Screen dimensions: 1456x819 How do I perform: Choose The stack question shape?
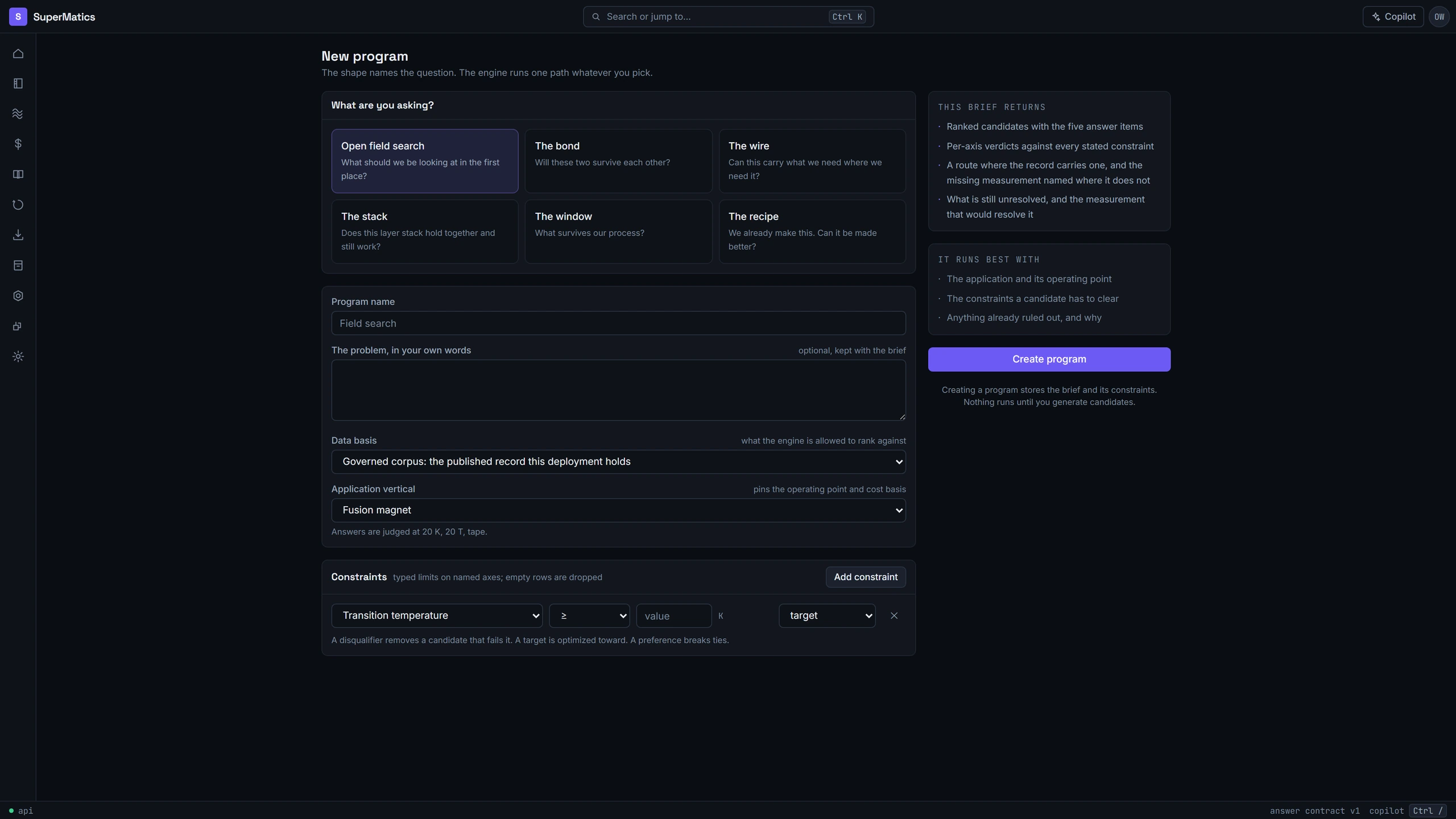pyautogui.click(x=425, y=231)
